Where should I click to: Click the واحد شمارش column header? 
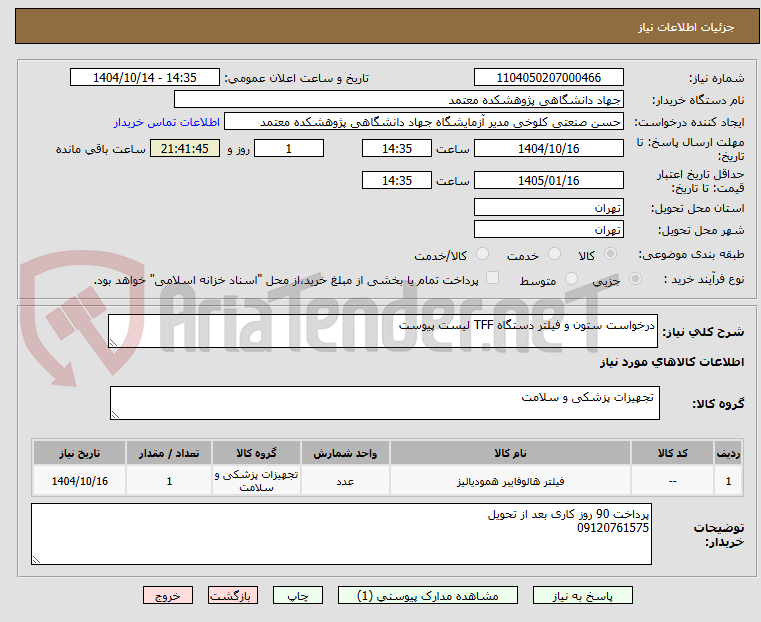tap(345, 453)
